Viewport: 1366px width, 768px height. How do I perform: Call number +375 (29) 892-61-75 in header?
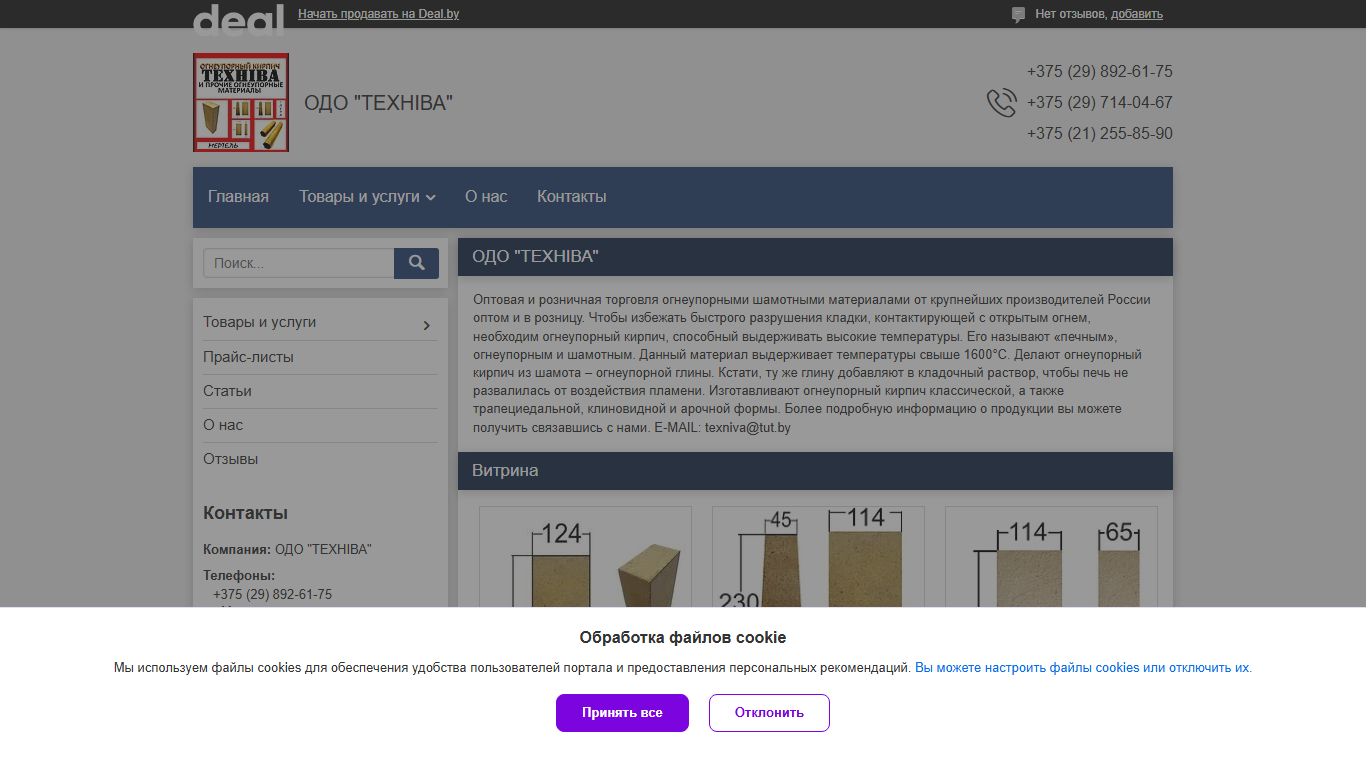tap(1099, 72)
